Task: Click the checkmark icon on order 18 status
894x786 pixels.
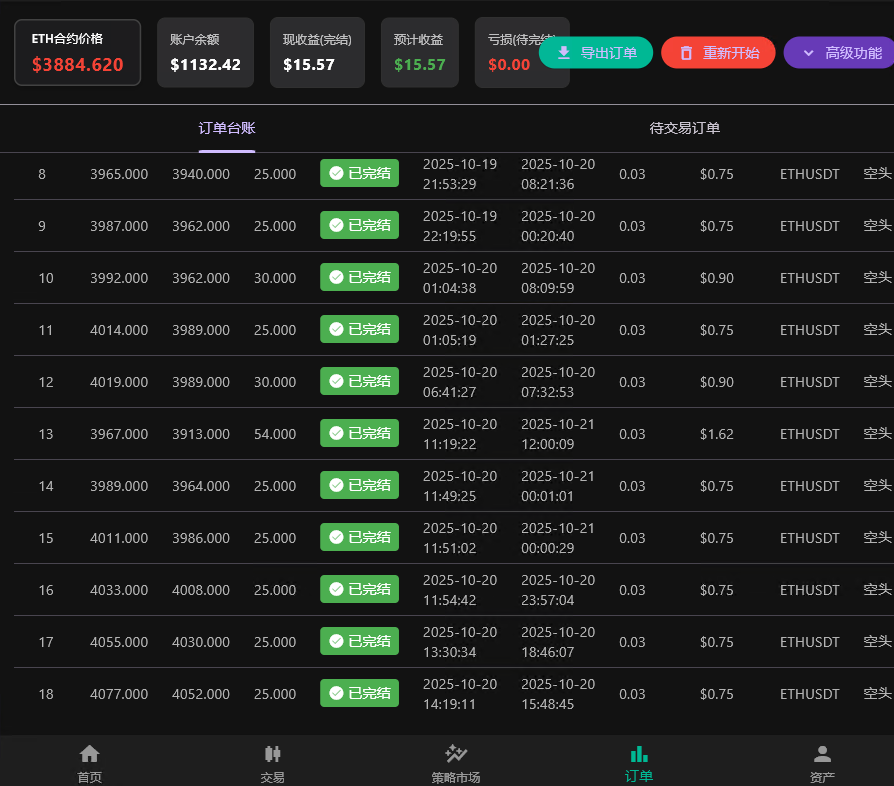Action: 336,693
